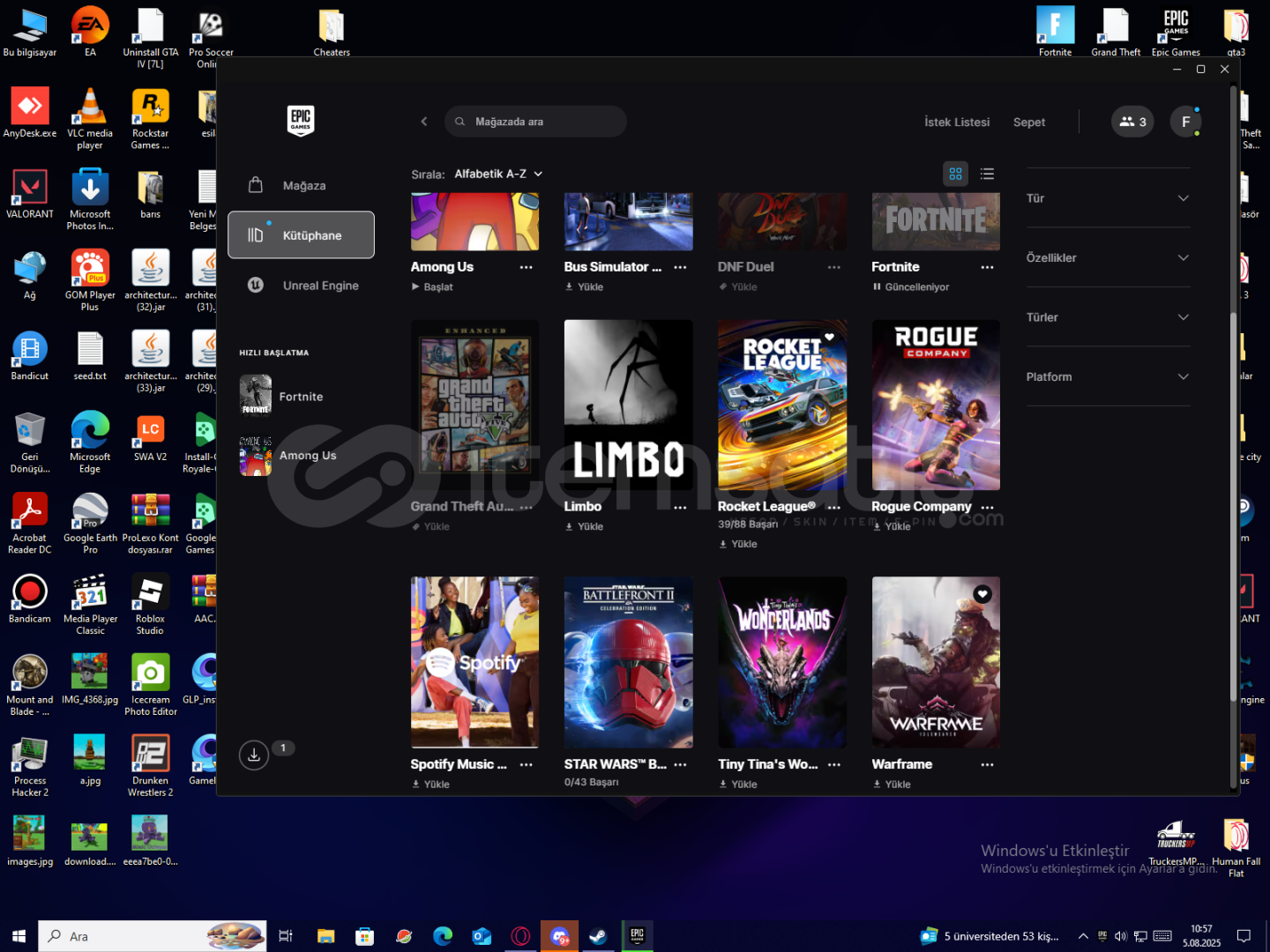This screenshot has width=1270, height=952.
Task: Open Bus Simulator three-dot options
Action: pos(680,267)
